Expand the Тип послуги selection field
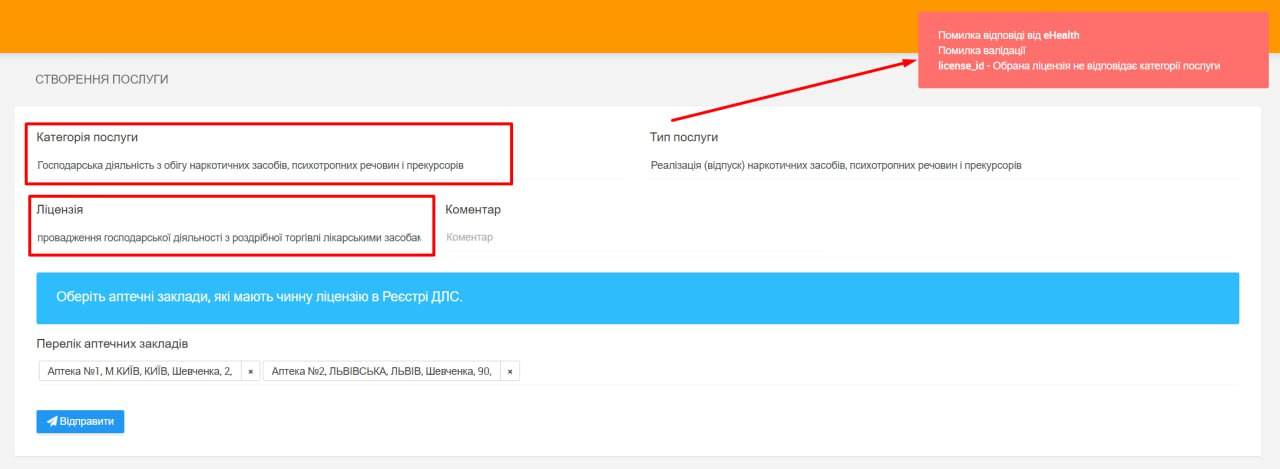This screenshot has width=1280, height=469. pos(835,165)
